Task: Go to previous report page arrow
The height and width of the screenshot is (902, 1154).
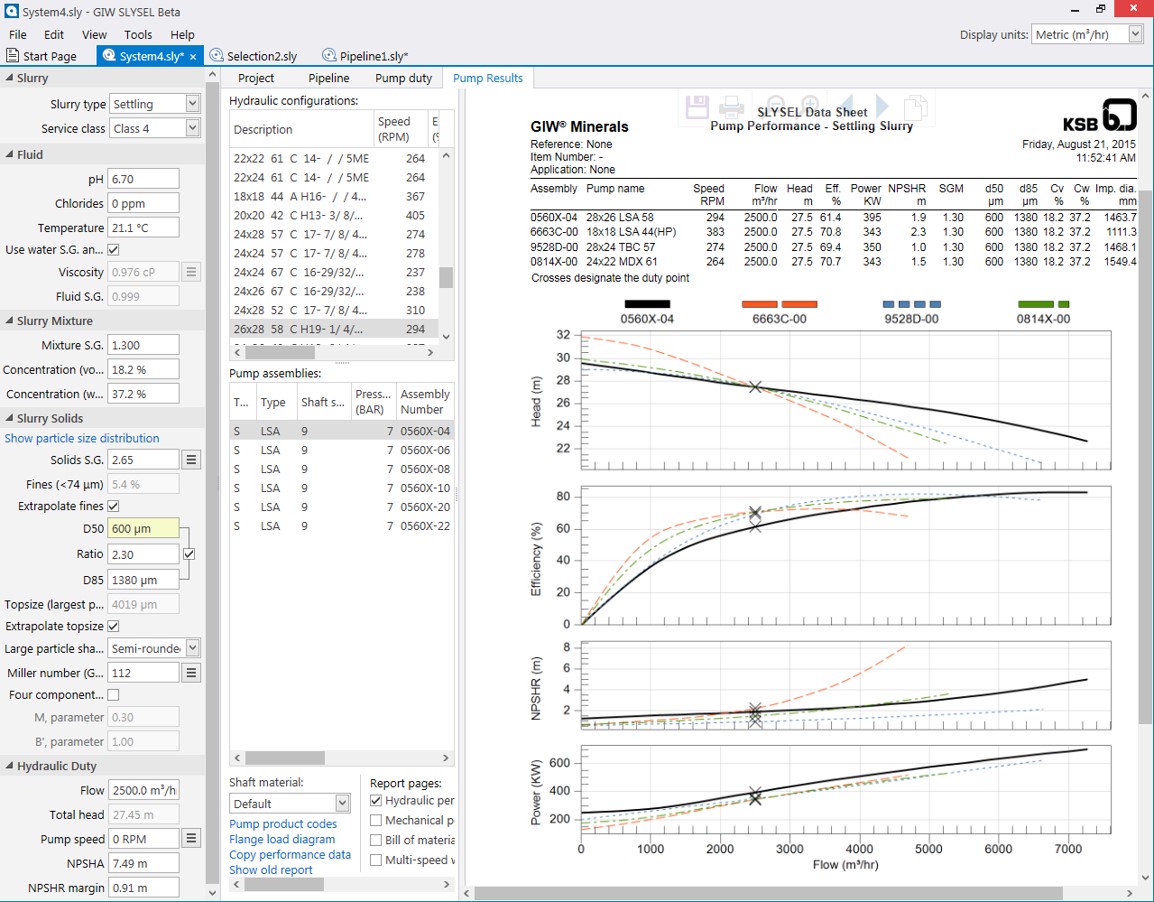Action: [x=846, y=105]
